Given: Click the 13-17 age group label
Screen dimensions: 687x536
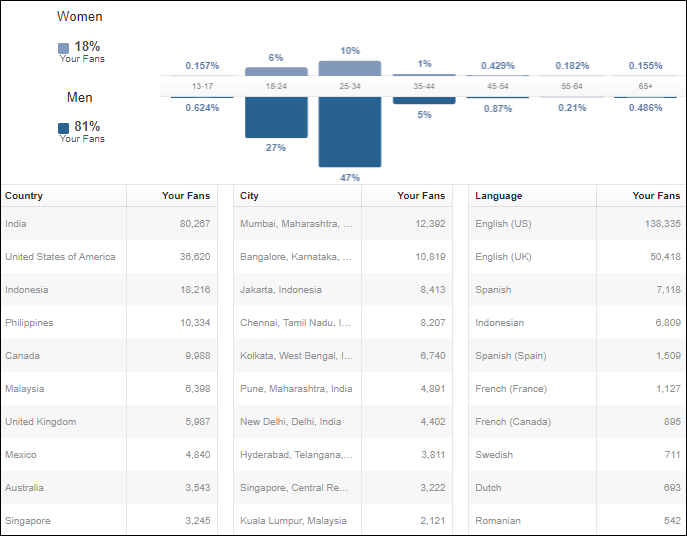Looking at the screenshot, I should coord(202,87).
